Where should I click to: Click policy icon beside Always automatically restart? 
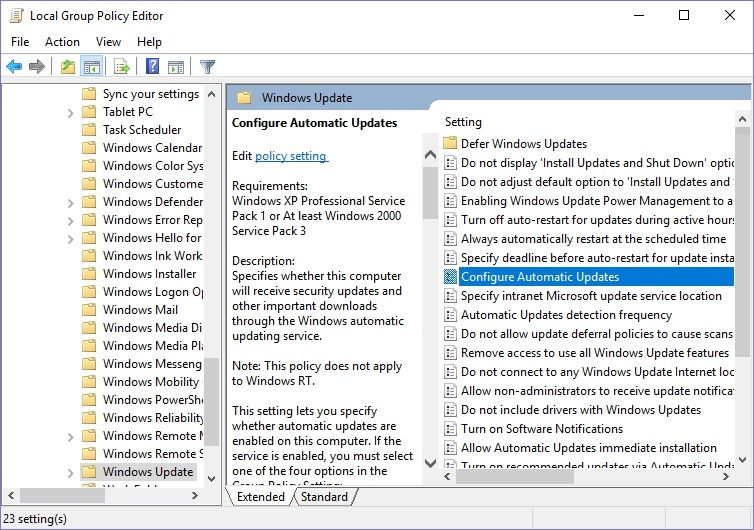pos(450,239)
